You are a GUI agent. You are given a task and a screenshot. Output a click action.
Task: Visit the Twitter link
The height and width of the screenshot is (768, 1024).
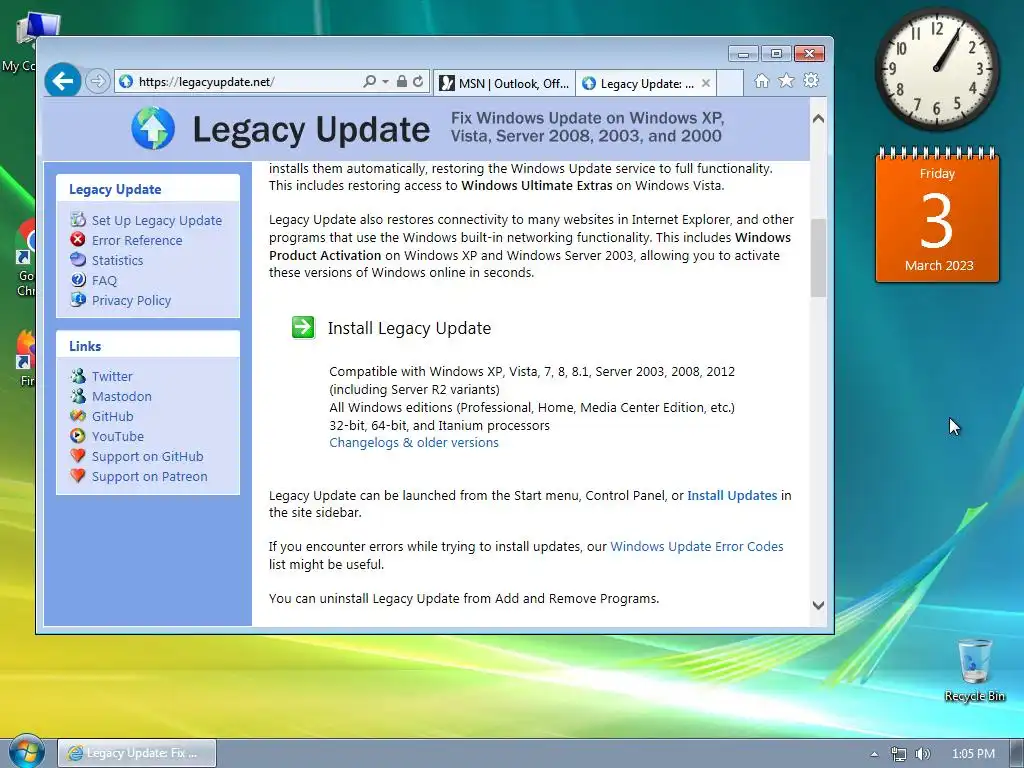click(112, 376)
